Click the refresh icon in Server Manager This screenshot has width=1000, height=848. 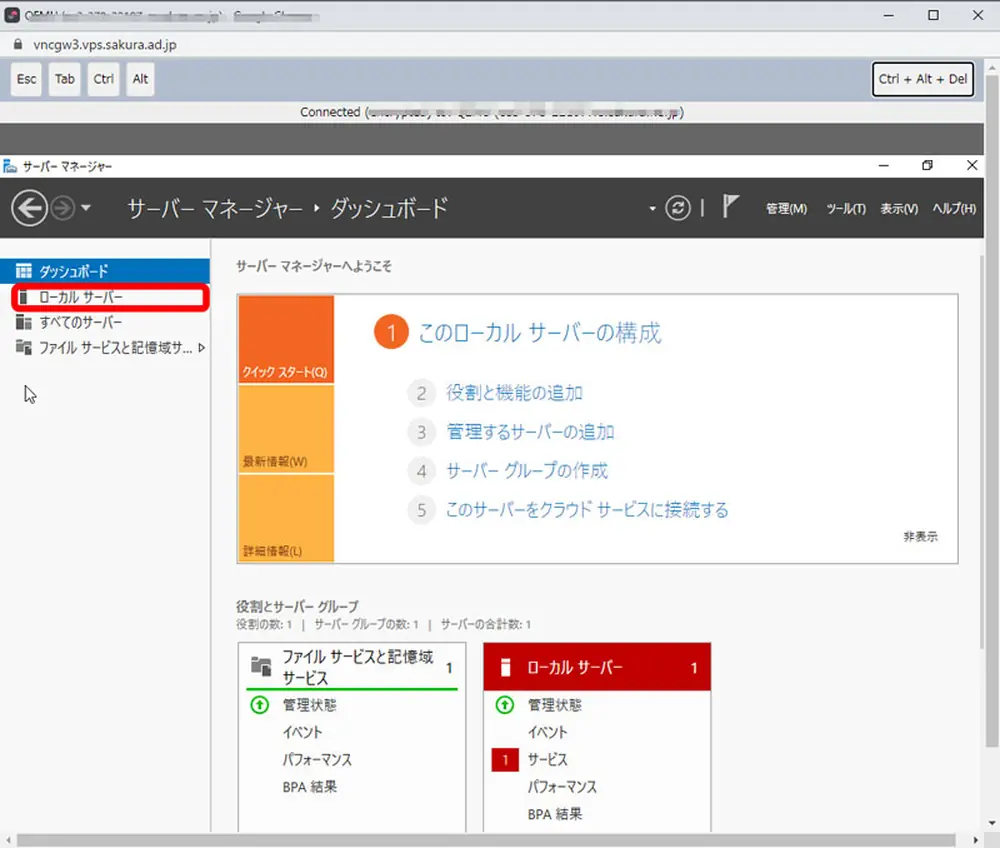[677, 207]
